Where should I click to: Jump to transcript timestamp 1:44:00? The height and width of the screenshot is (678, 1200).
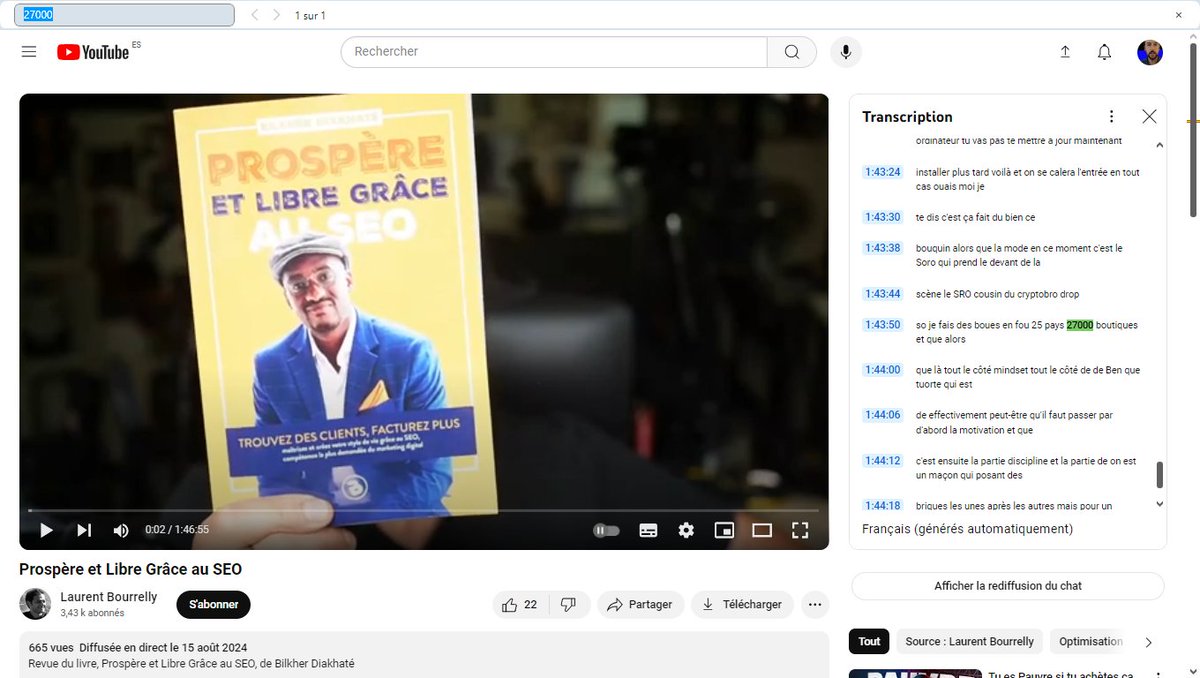883,370
